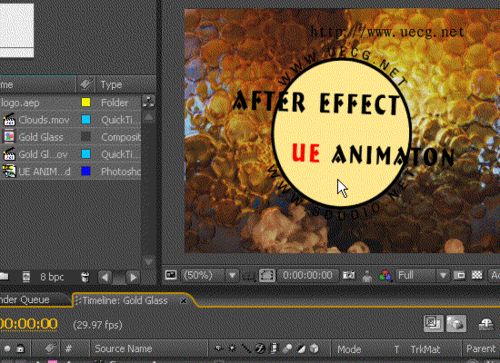
Task: Click the yellow label swatch of logo.aep
Action: [x=86, y=102]
